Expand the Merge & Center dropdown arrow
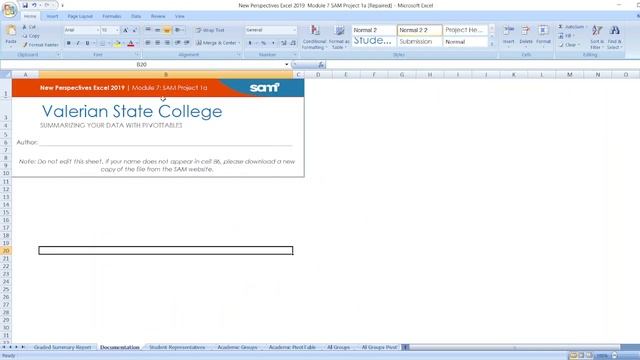The width and height of the screenshot is (640, 360). (x=239, y=43)
